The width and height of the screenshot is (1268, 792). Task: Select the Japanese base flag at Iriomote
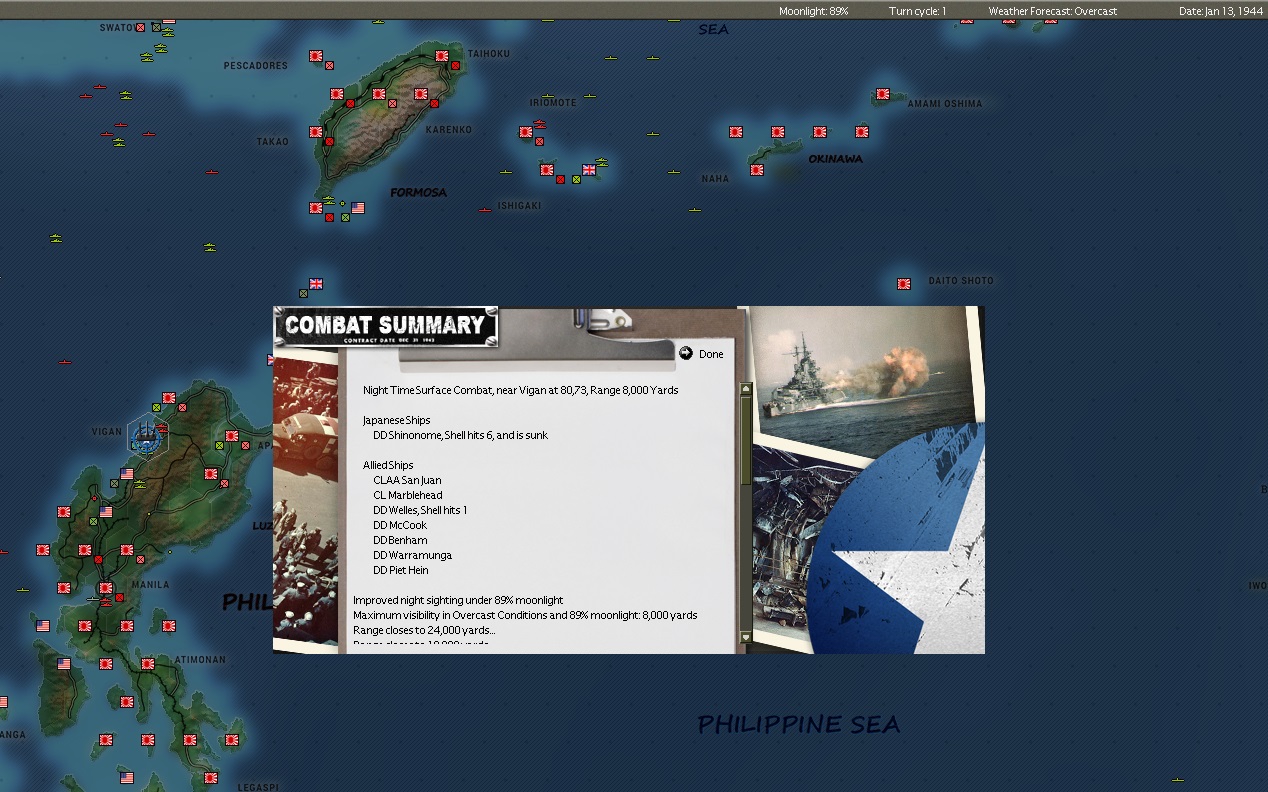tap(526, 132)
